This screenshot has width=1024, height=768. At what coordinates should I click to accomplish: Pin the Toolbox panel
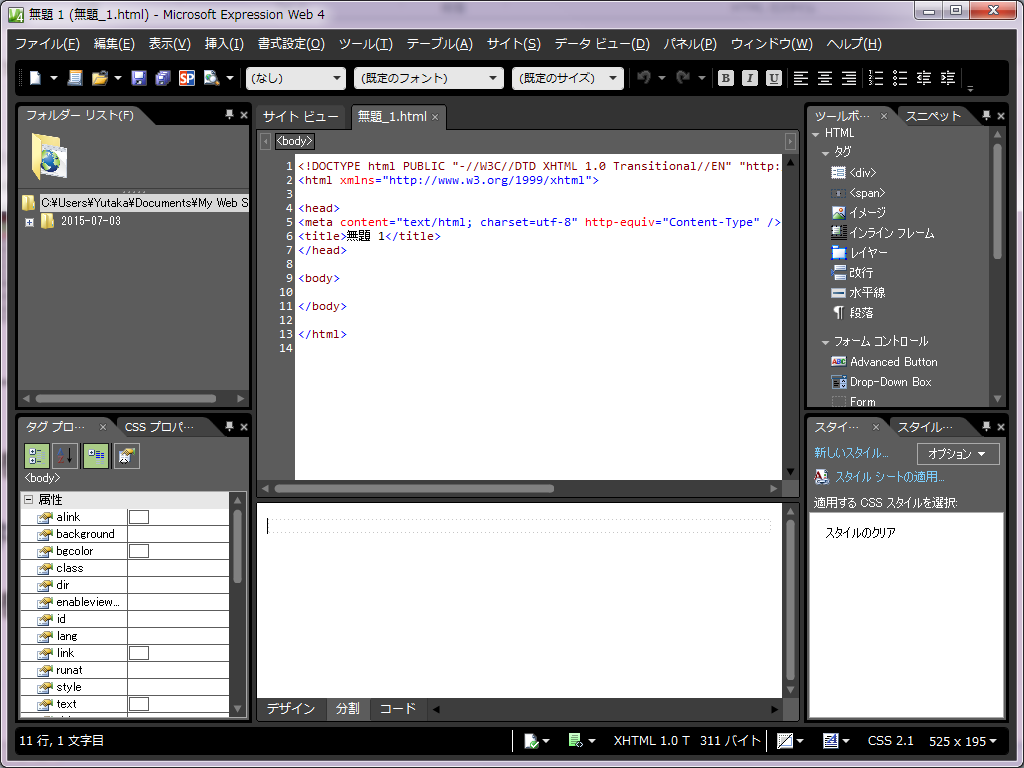coord(986,116)
